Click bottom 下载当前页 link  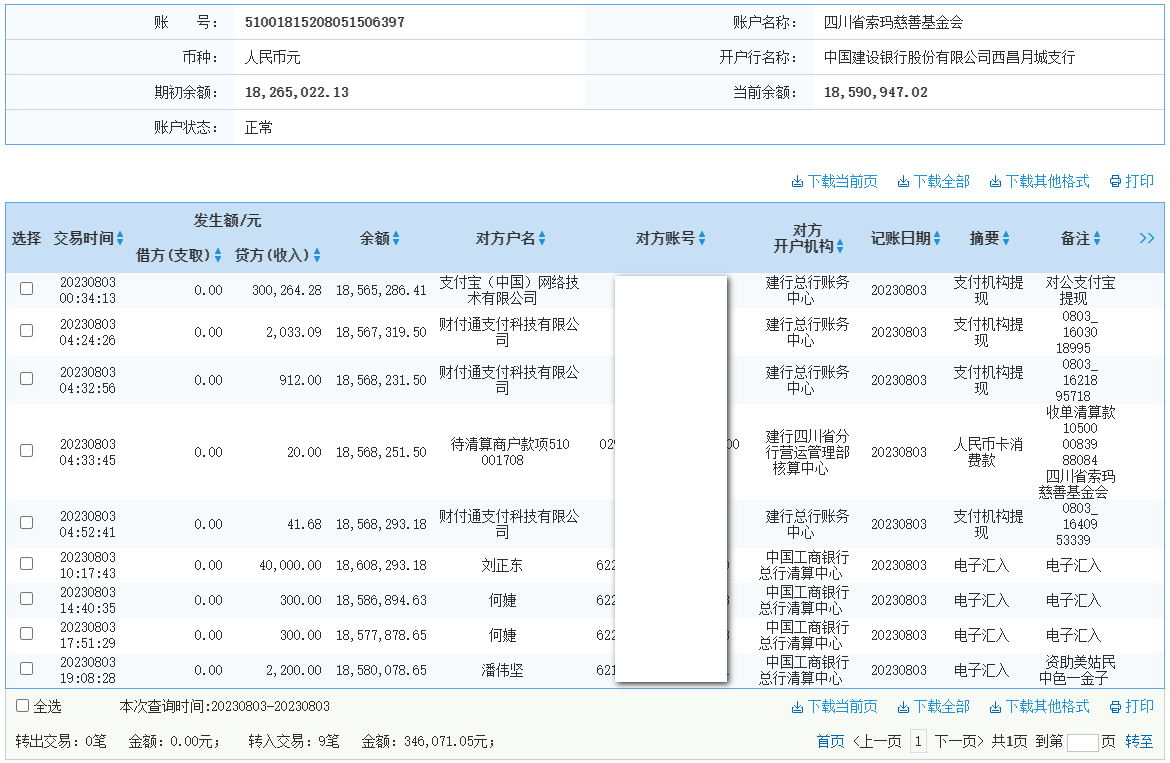click(834, 706)
